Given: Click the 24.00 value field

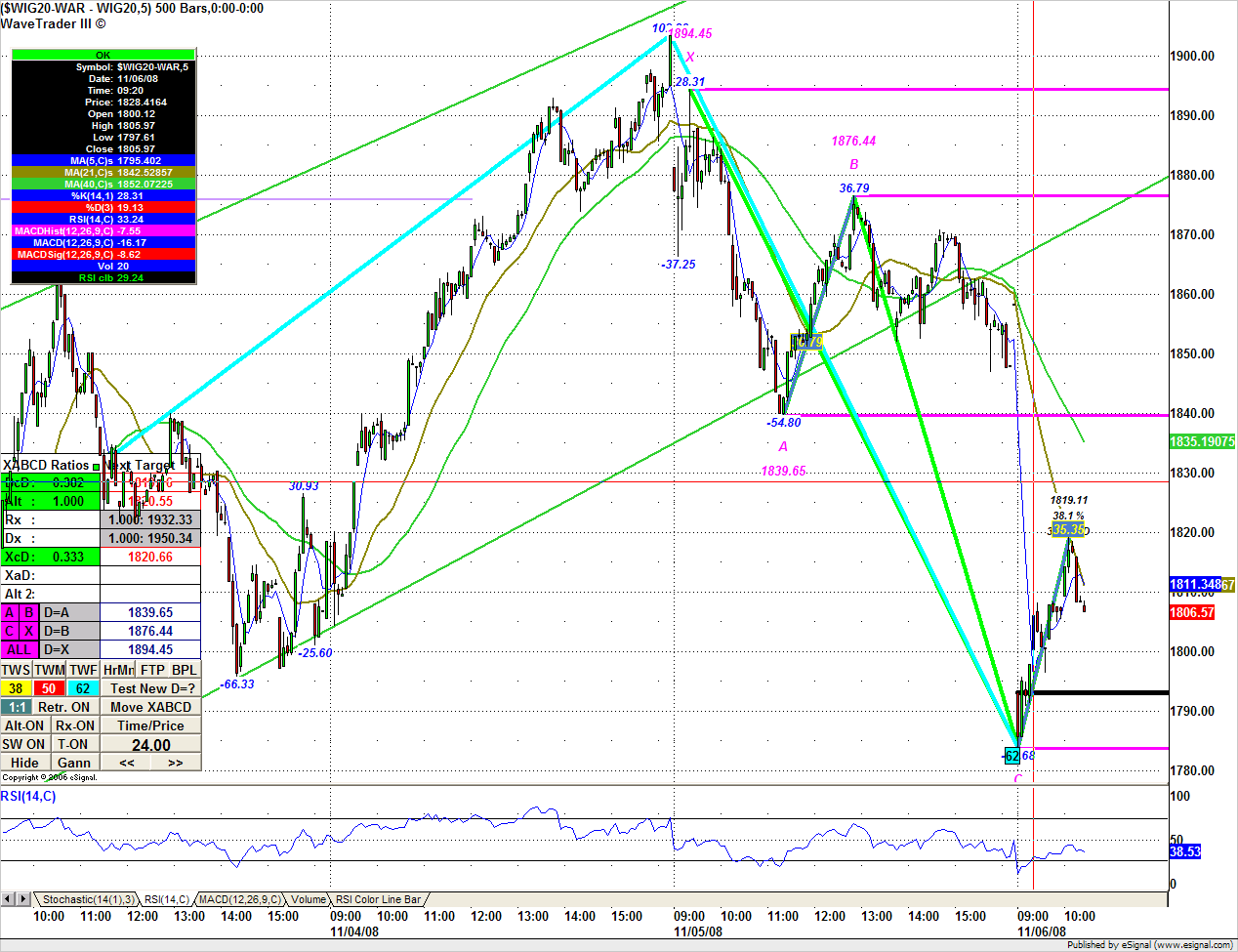Looking at the screenshot, I should pos(151,745).
